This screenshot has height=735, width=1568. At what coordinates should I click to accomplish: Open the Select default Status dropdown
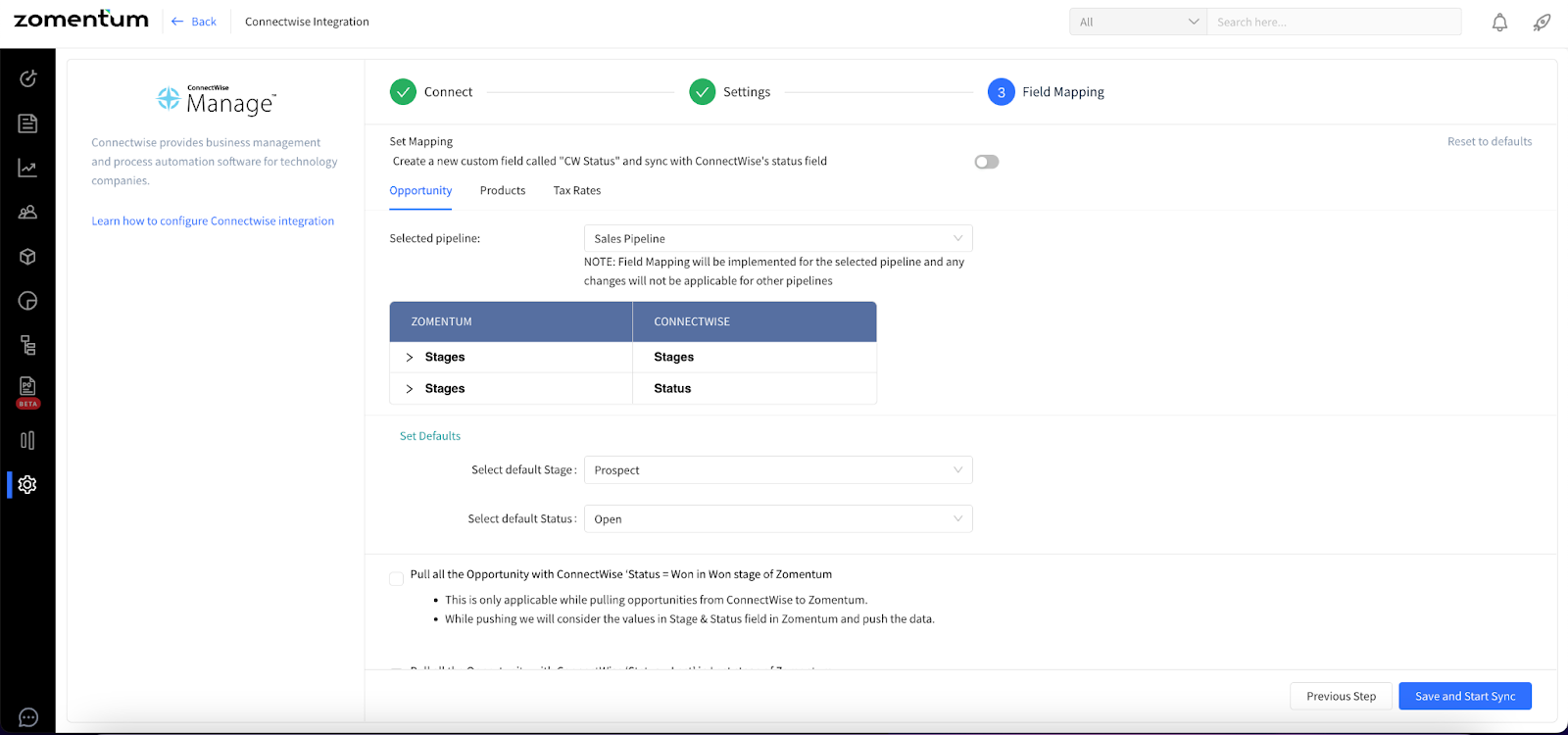pos(778,518)
